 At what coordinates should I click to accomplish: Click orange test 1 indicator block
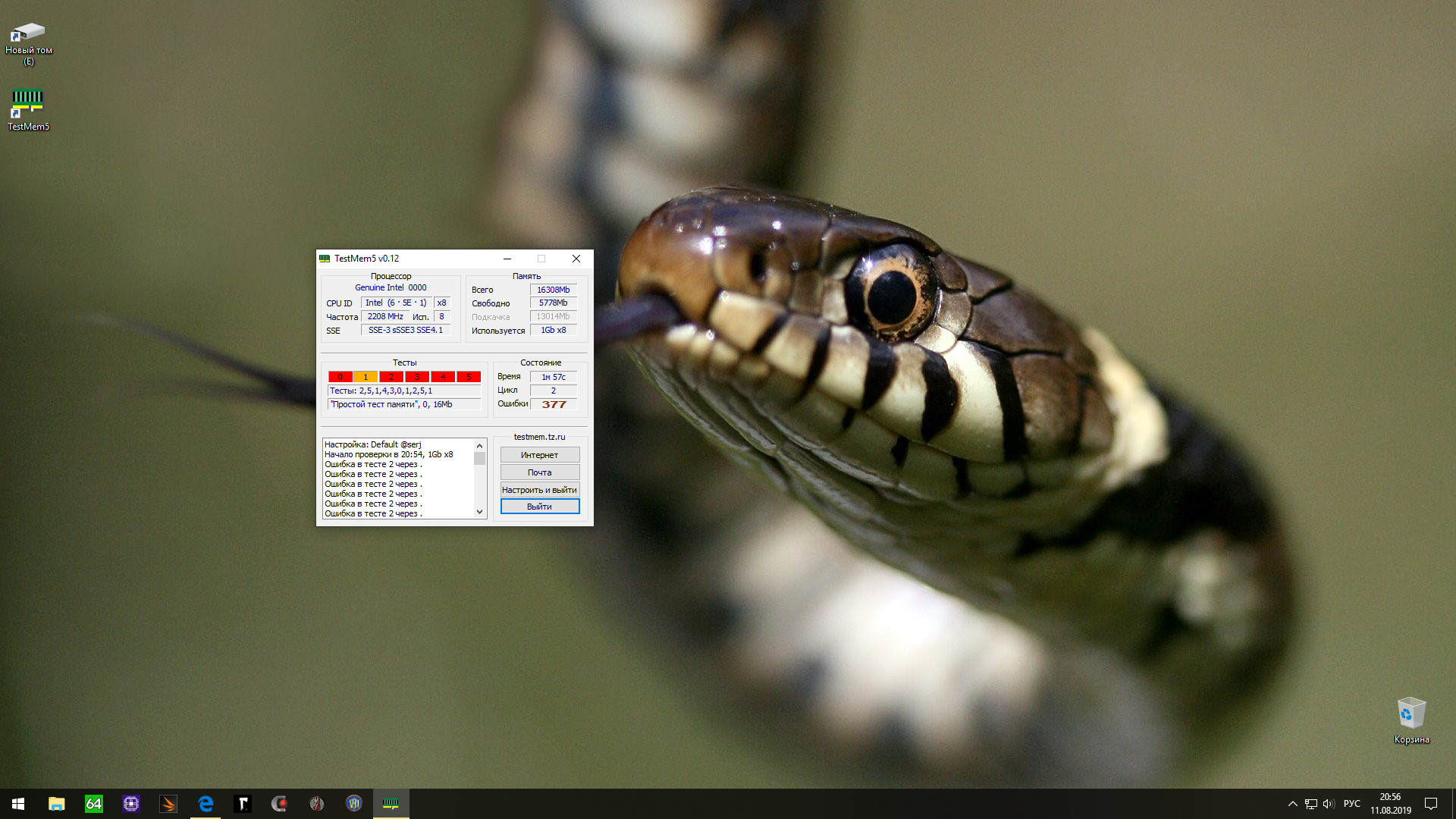pos(366,377)
